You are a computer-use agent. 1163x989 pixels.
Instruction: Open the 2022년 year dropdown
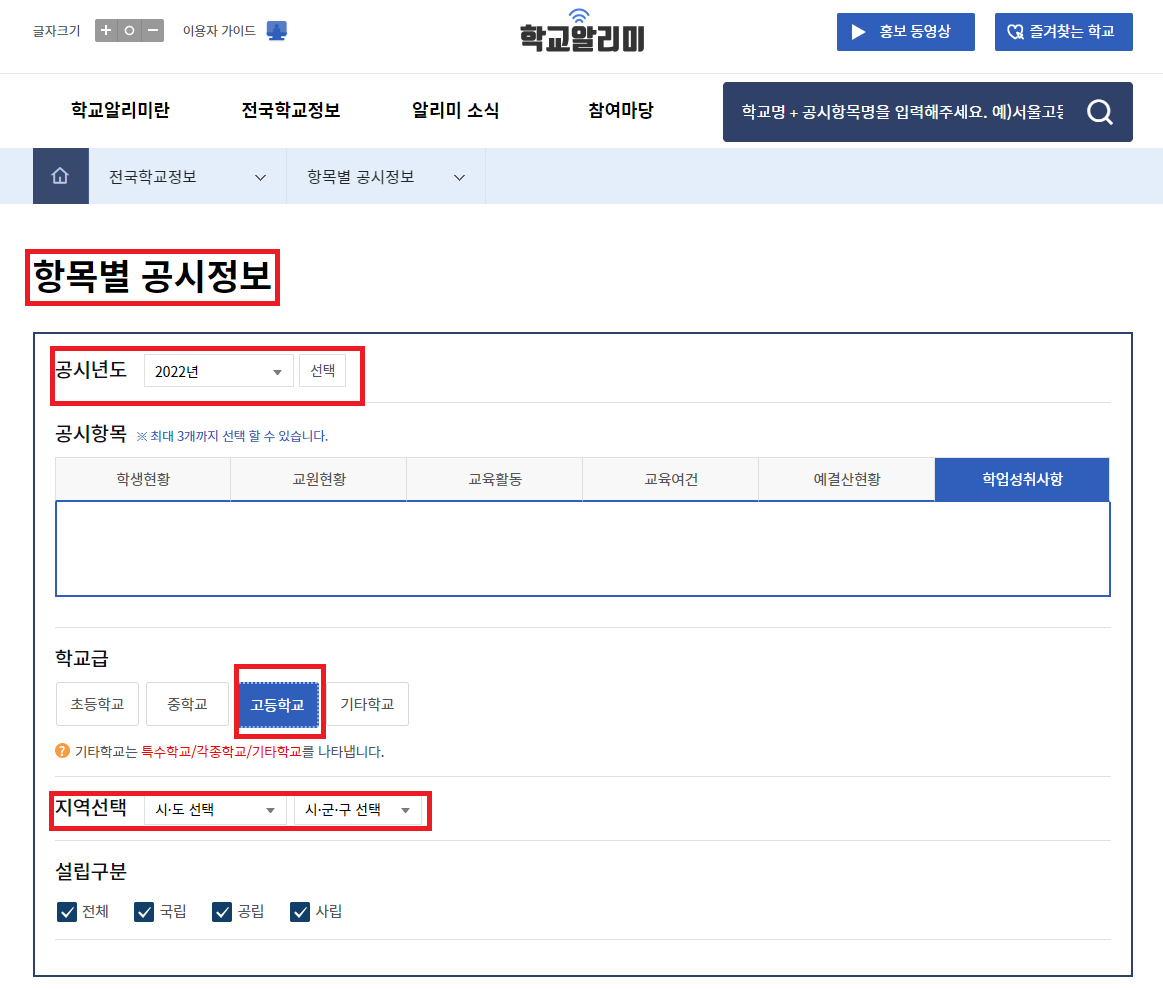218,369
